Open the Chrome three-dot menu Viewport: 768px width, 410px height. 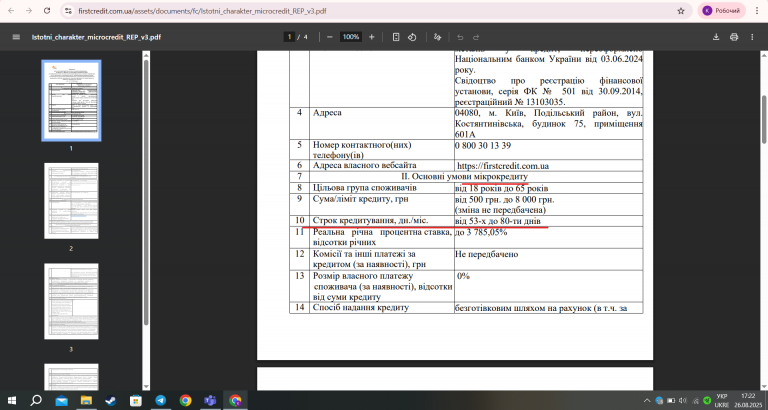coord(757,11)
